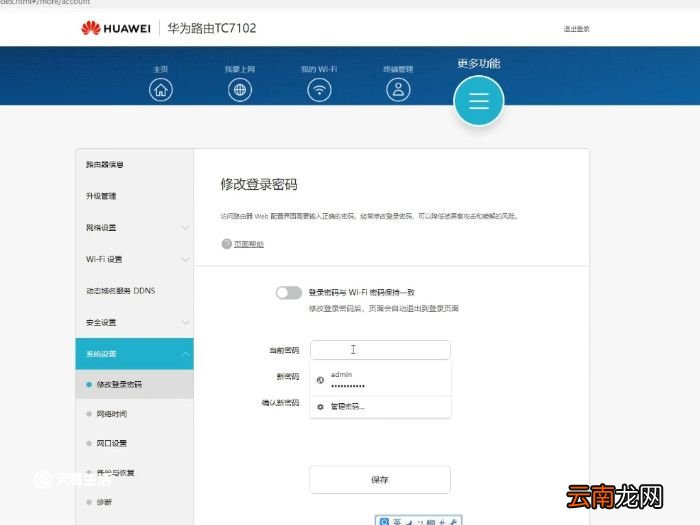700x525 pixels.
Task: Click the save button
Action: click(x=380, y=480)
